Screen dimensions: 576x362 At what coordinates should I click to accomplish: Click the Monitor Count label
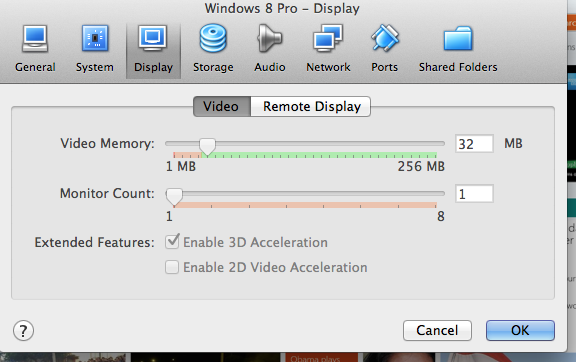(107, 193)
